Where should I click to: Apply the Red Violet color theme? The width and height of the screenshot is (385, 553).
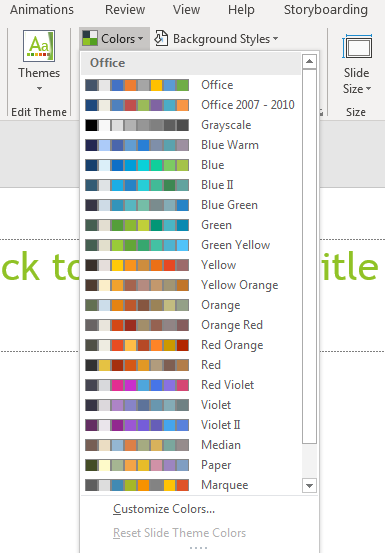(190, 385)
